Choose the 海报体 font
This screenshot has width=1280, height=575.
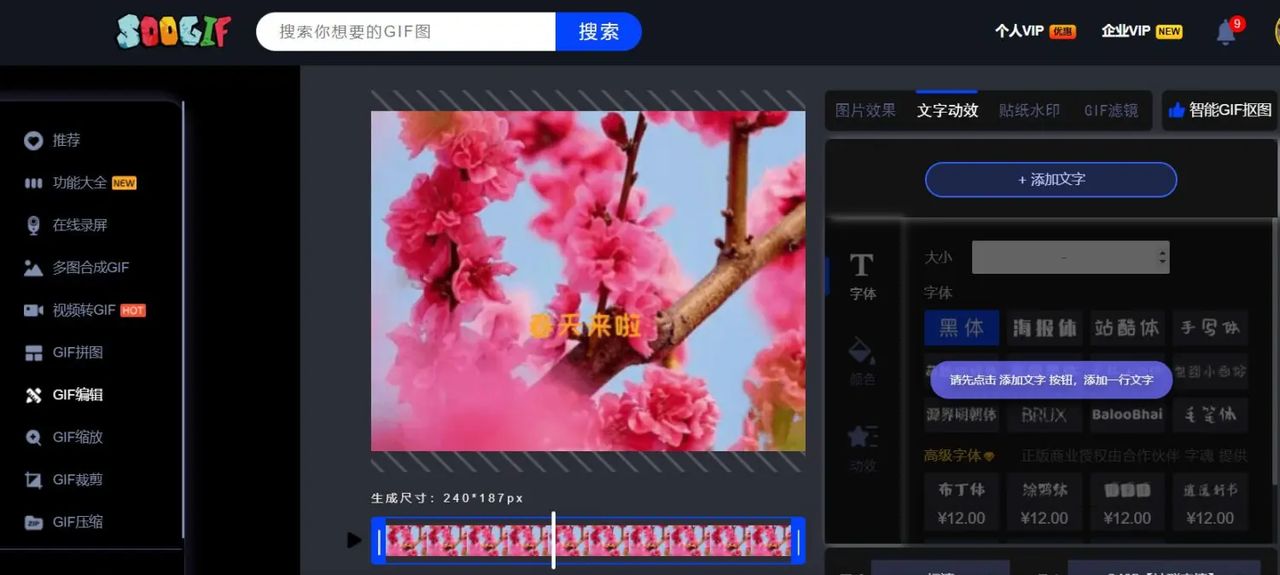pyautogui.click(x=1044, y=327)
